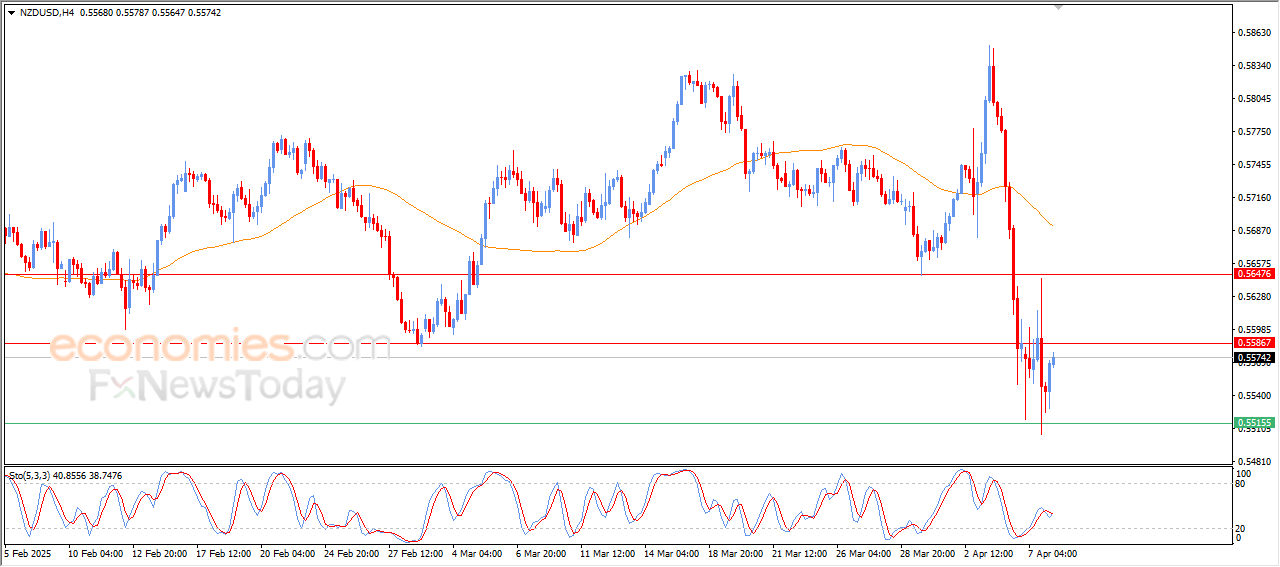
Task: Click the red 0.55867 price level label
Action: pos(1254,342)
